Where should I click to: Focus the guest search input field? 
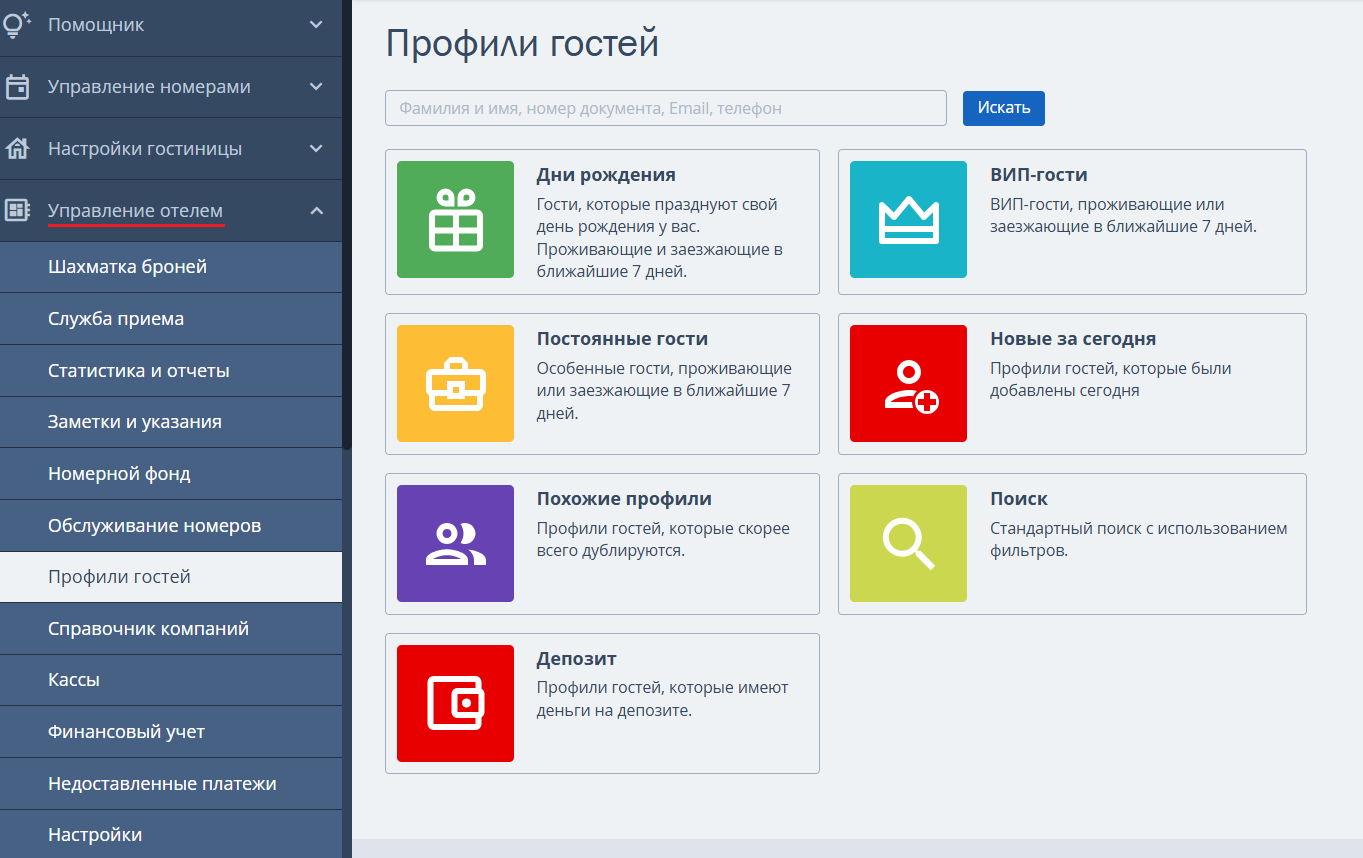[666, 108]
